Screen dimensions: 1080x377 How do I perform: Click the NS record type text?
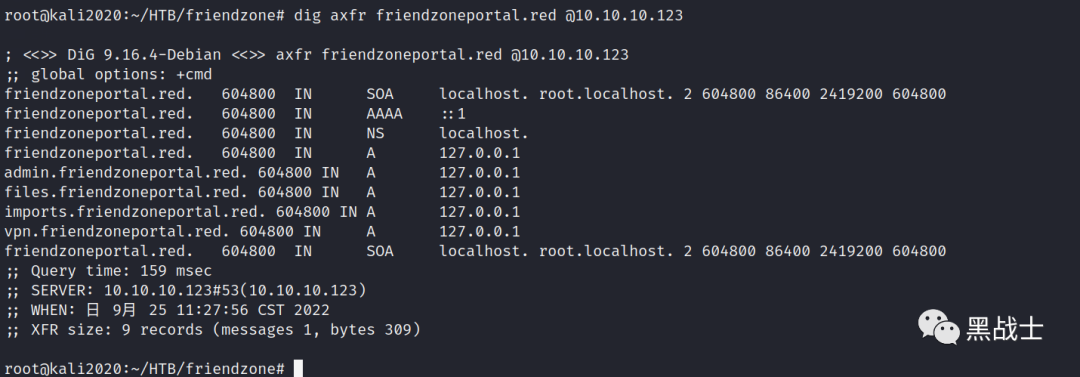[375, 133]
